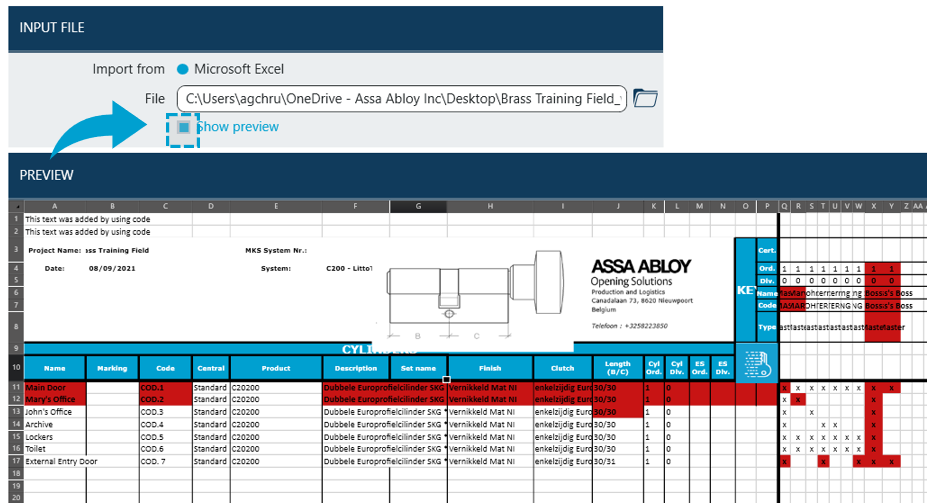Image resolution: width=927 pixels, height=503 pixels.
Task: Click the select-all corner of the spreadsheet
Action: [x=15, y=206]
